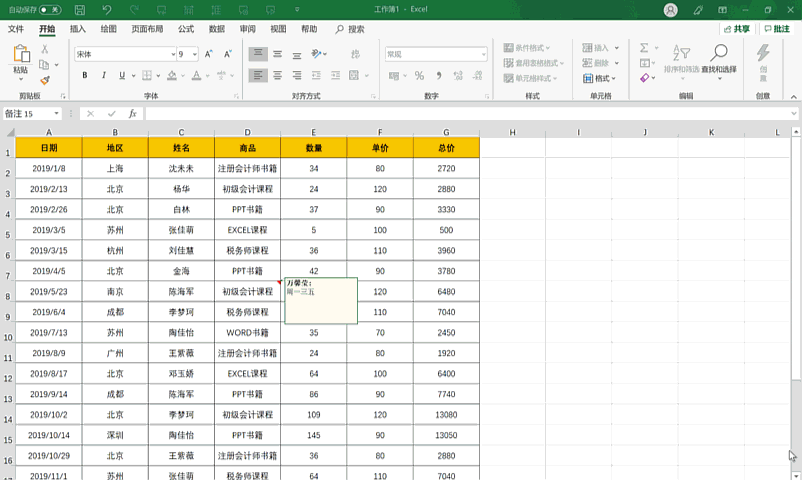The image size is (802, 480).
Task: Click the AutoSum sigma icon
Action: pos(643,47)
